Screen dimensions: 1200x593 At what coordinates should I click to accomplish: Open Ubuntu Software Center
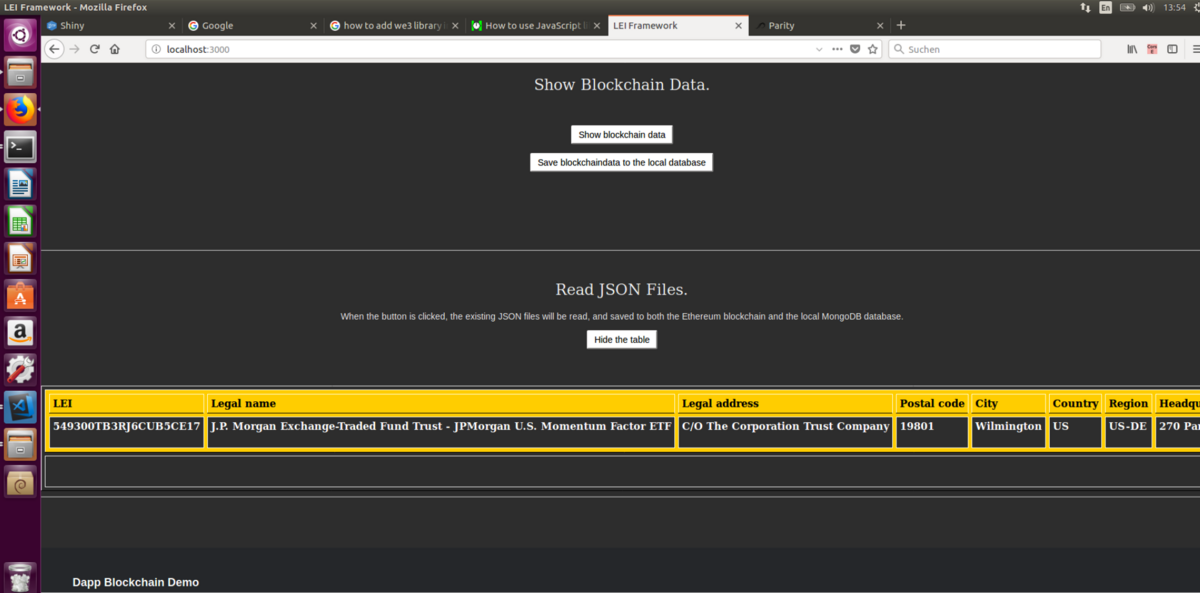(x=20, y=296)
